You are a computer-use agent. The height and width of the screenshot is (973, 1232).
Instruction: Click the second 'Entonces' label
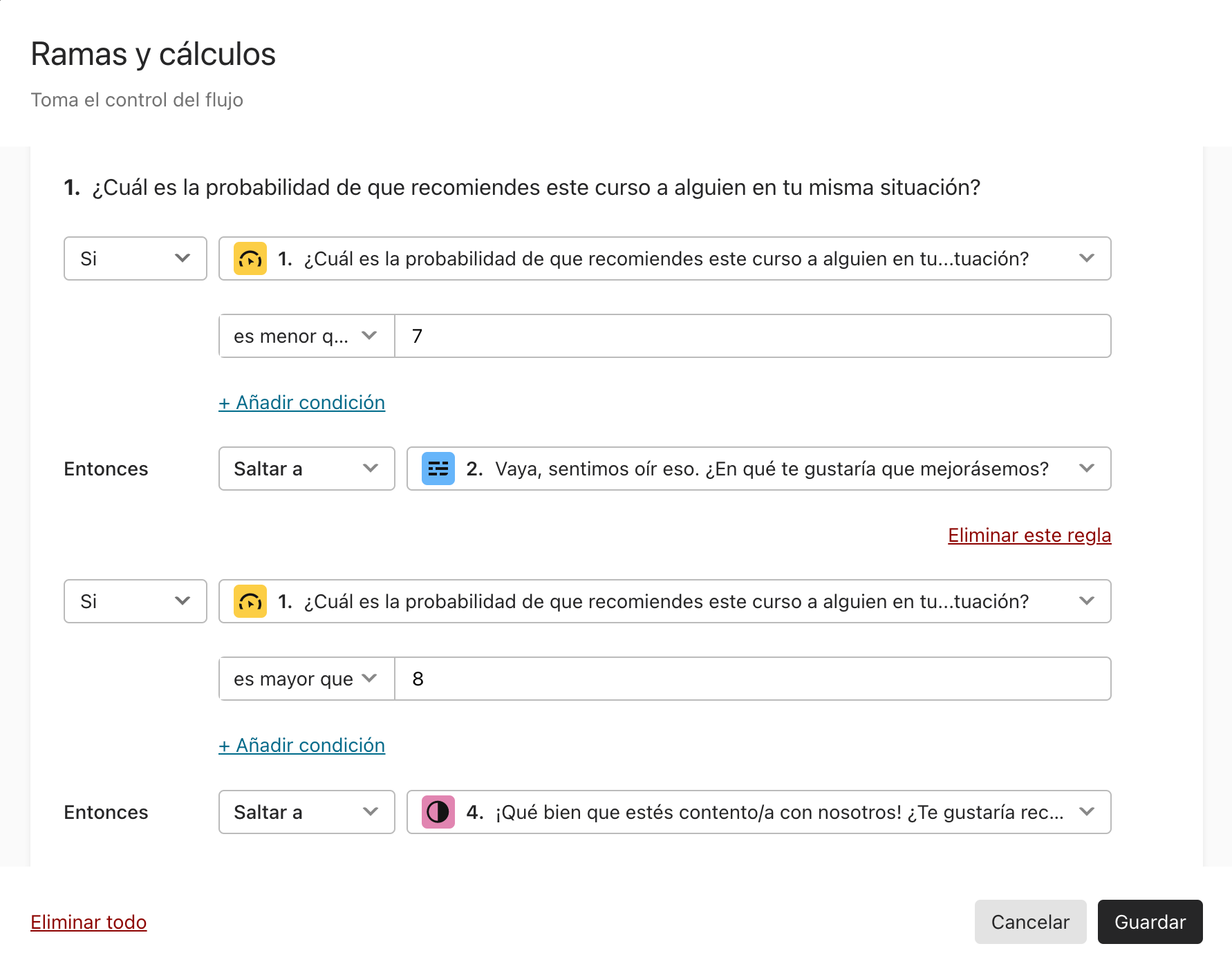coord(106,812)
